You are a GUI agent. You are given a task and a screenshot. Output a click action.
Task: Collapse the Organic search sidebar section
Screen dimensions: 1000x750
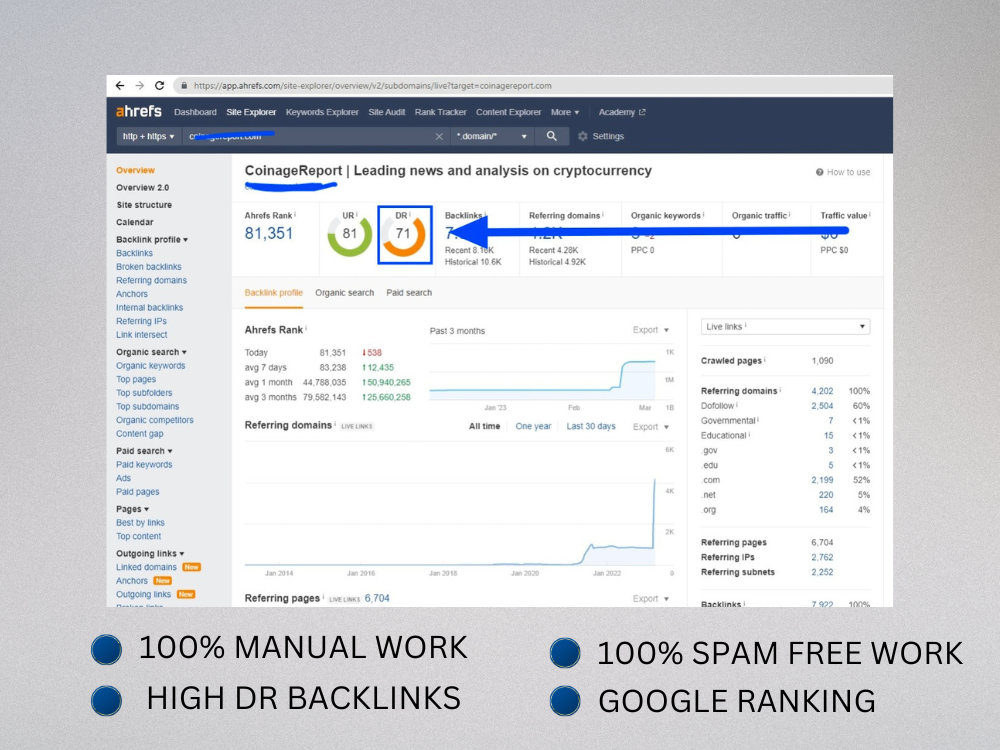point(151,352)
